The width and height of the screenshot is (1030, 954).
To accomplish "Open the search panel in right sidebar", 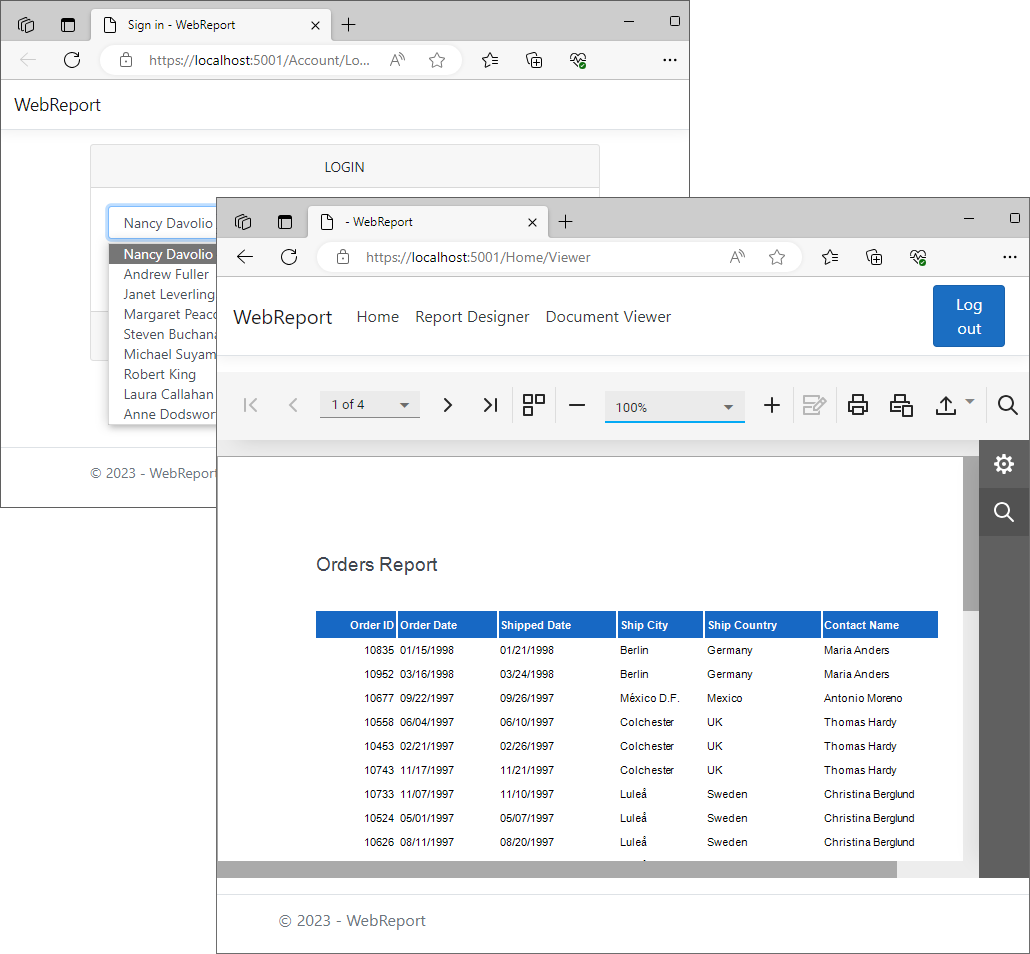I will pos(1004,512).
